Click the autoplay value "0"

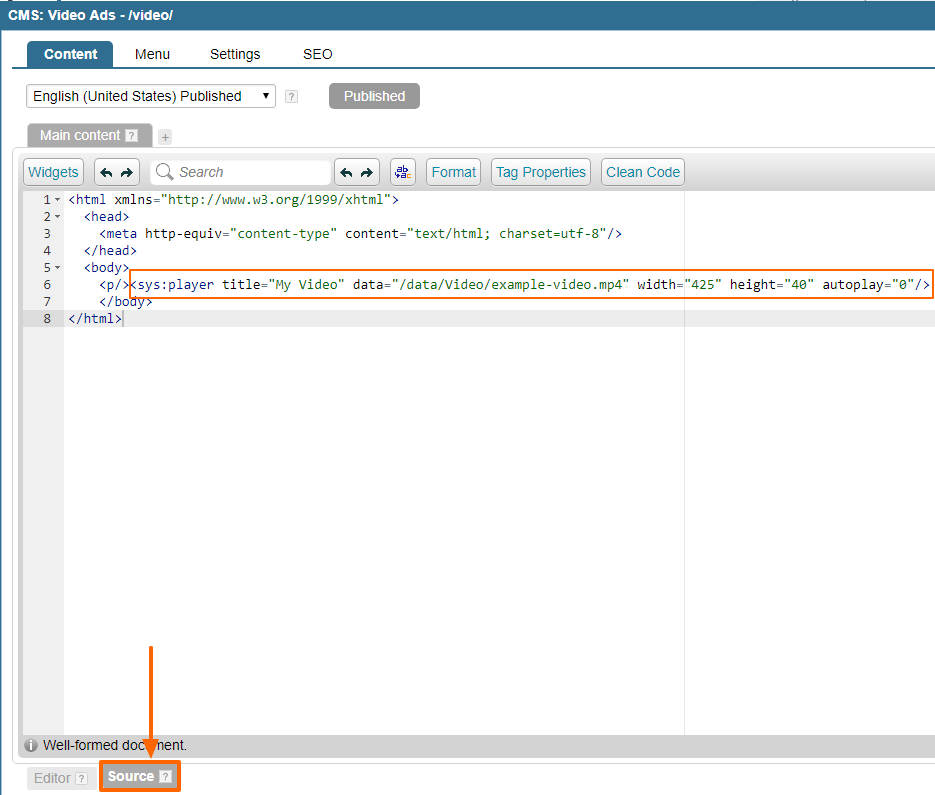903,285
